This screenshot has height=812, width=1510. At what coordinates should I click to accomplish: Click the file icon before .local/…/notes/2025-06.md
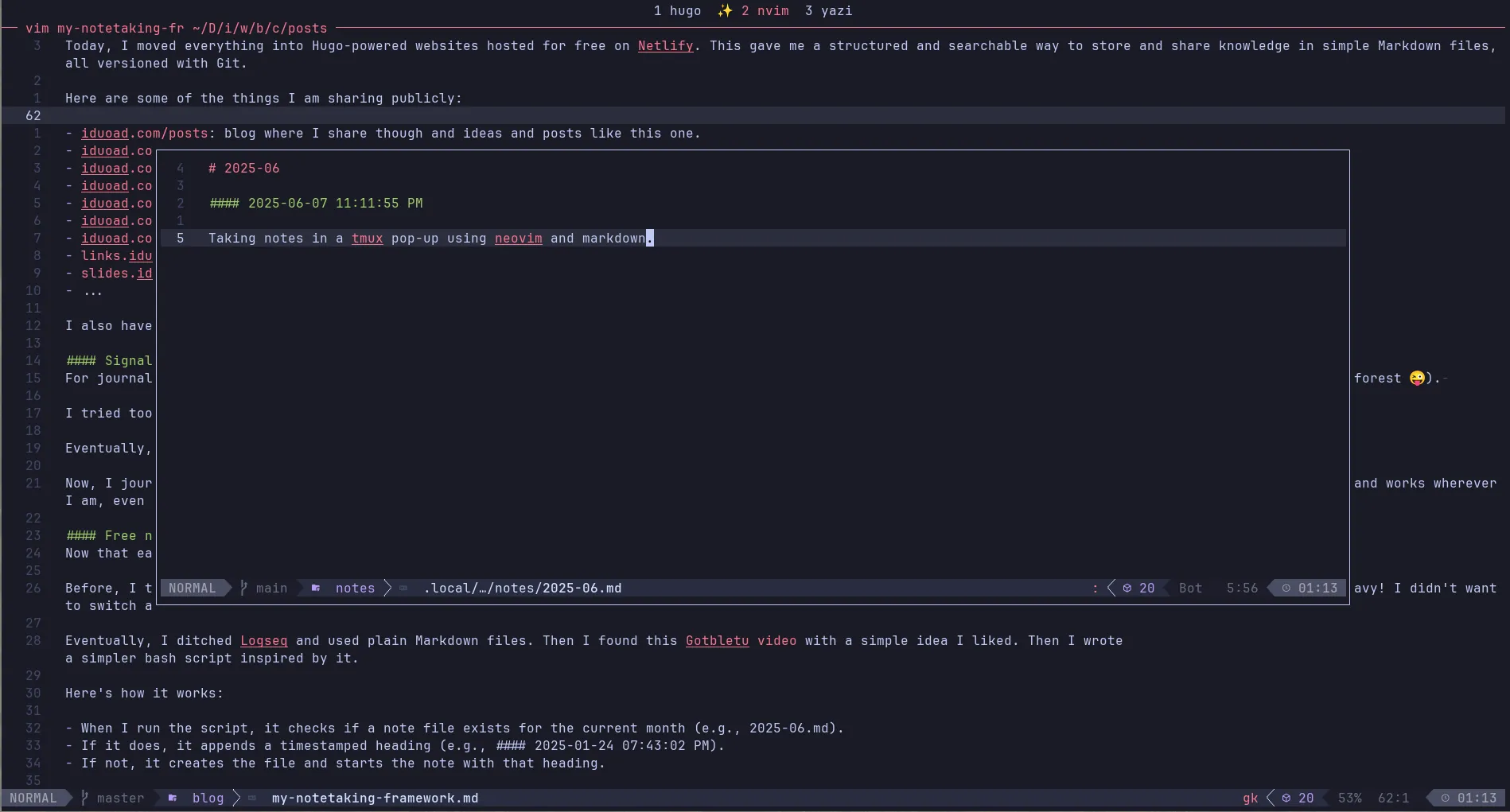[403, 588]
